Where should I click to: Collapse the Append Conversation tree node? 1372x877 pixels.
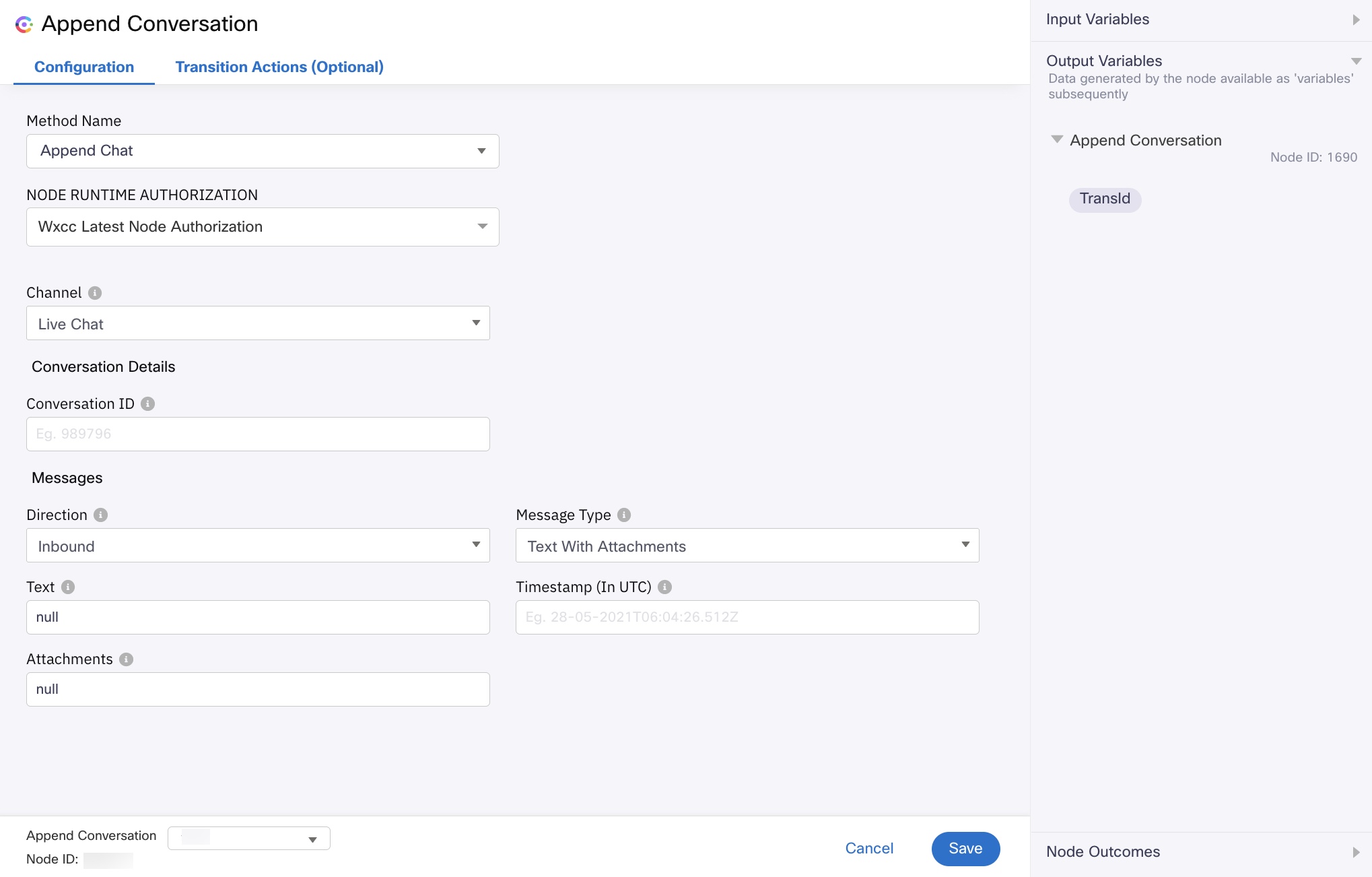click(1057, 139)
